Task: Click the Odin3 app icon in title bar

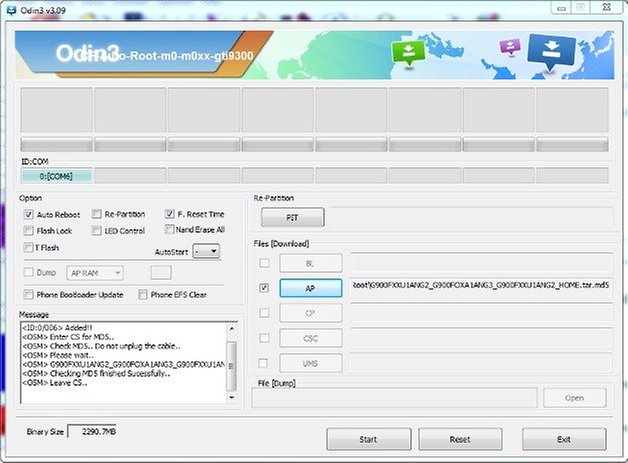Action: [x=11, y=10]
